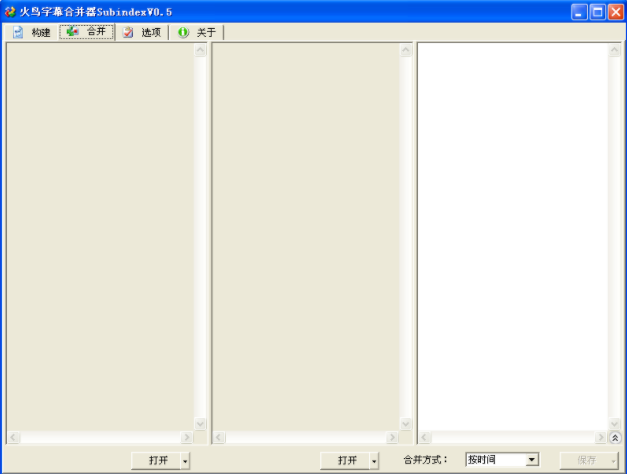The height and width of the screenshot is (474, 627).
Task: Click the right pane's scroll-up arrow
Action: click(x=615, y=50)
